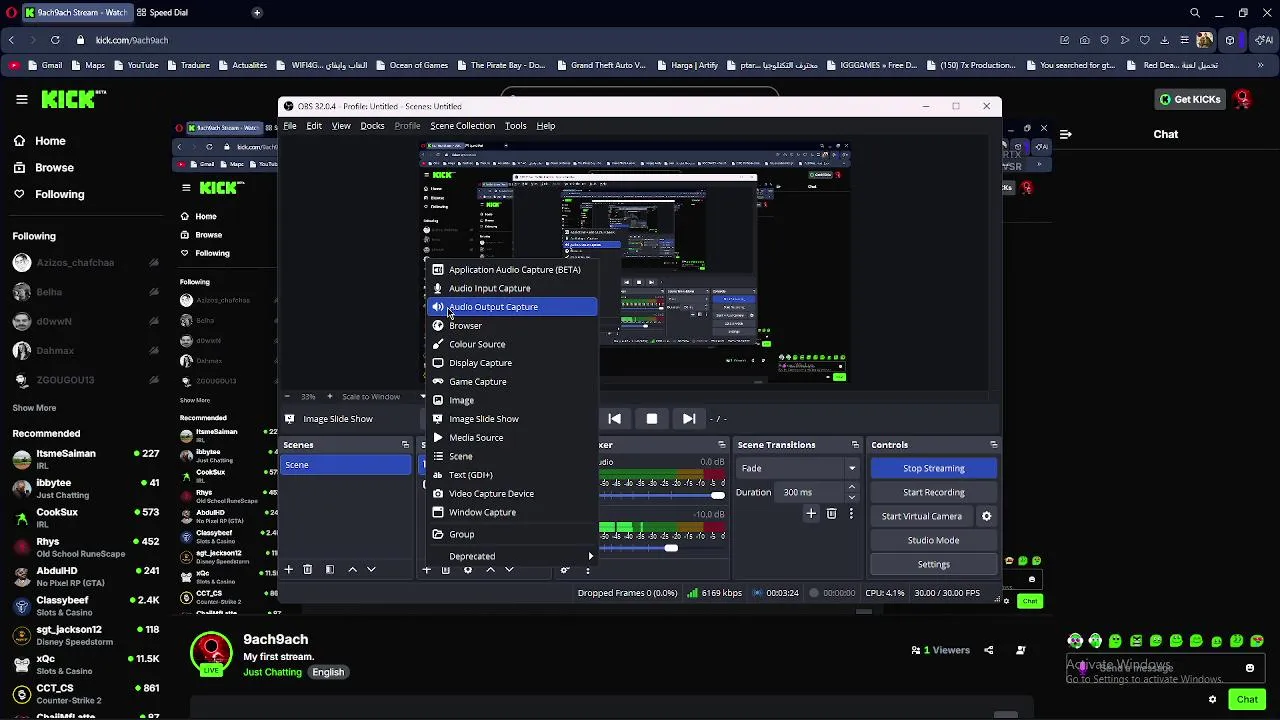This screenshot has height=720, width=1280.
Task: Move the scene down with the Scenes arrow
Action: 371,569
